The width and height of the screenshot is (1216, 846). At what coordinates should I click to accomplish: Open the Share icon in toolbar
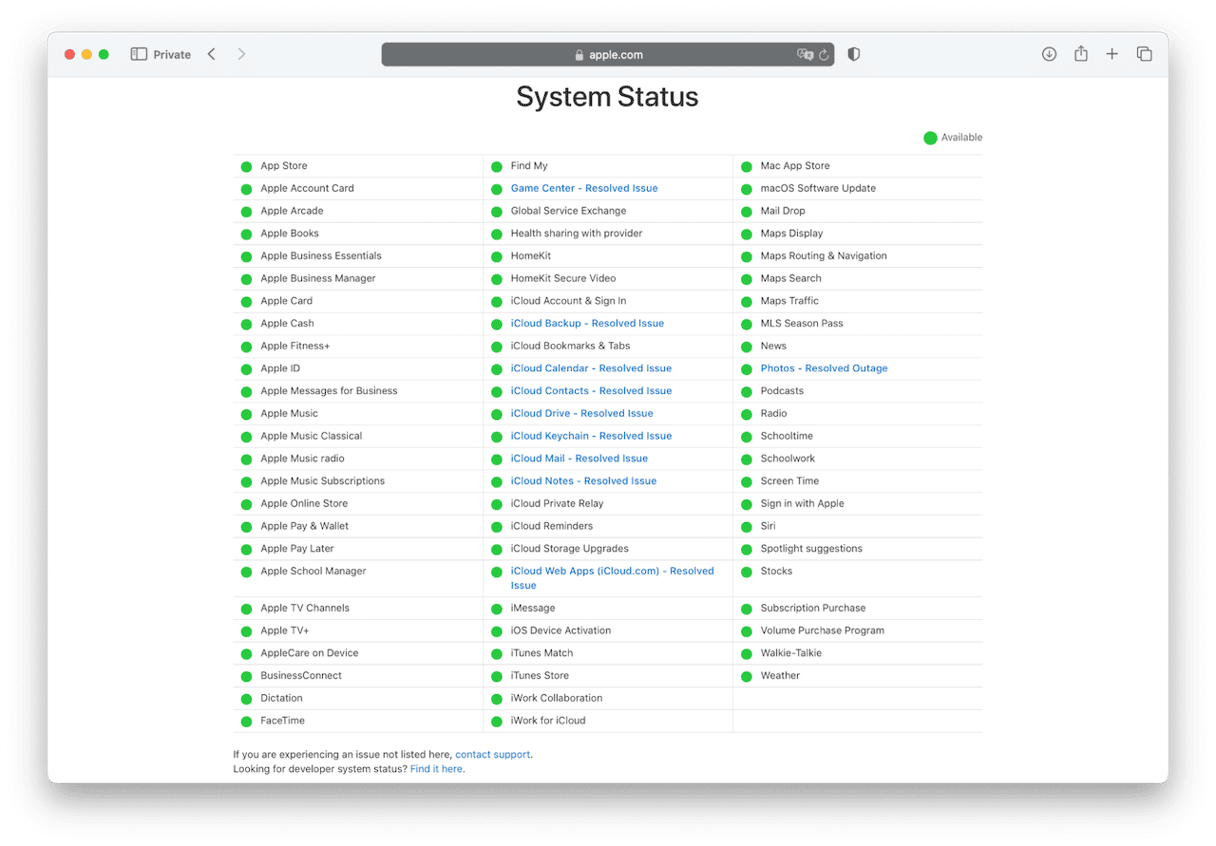1081,54
